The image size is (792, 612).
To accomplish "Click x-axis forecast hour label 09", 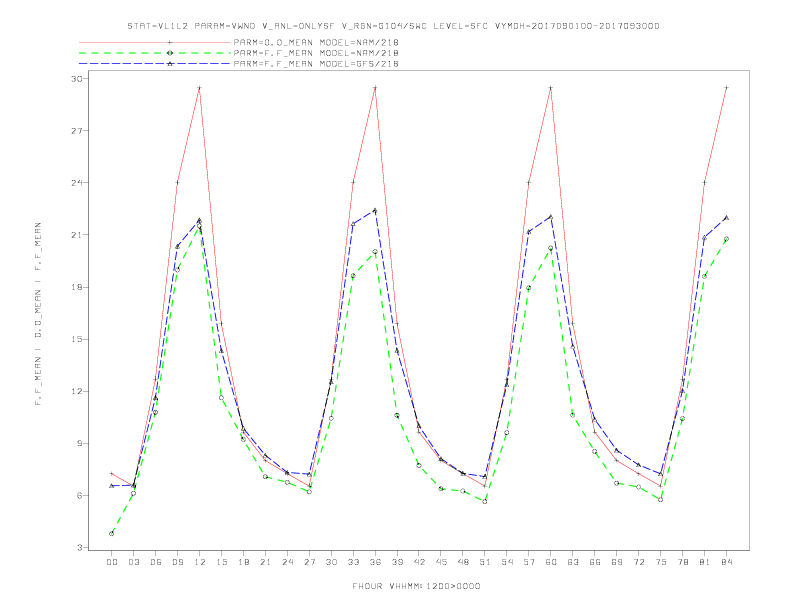I will click(x=177, y=562).
